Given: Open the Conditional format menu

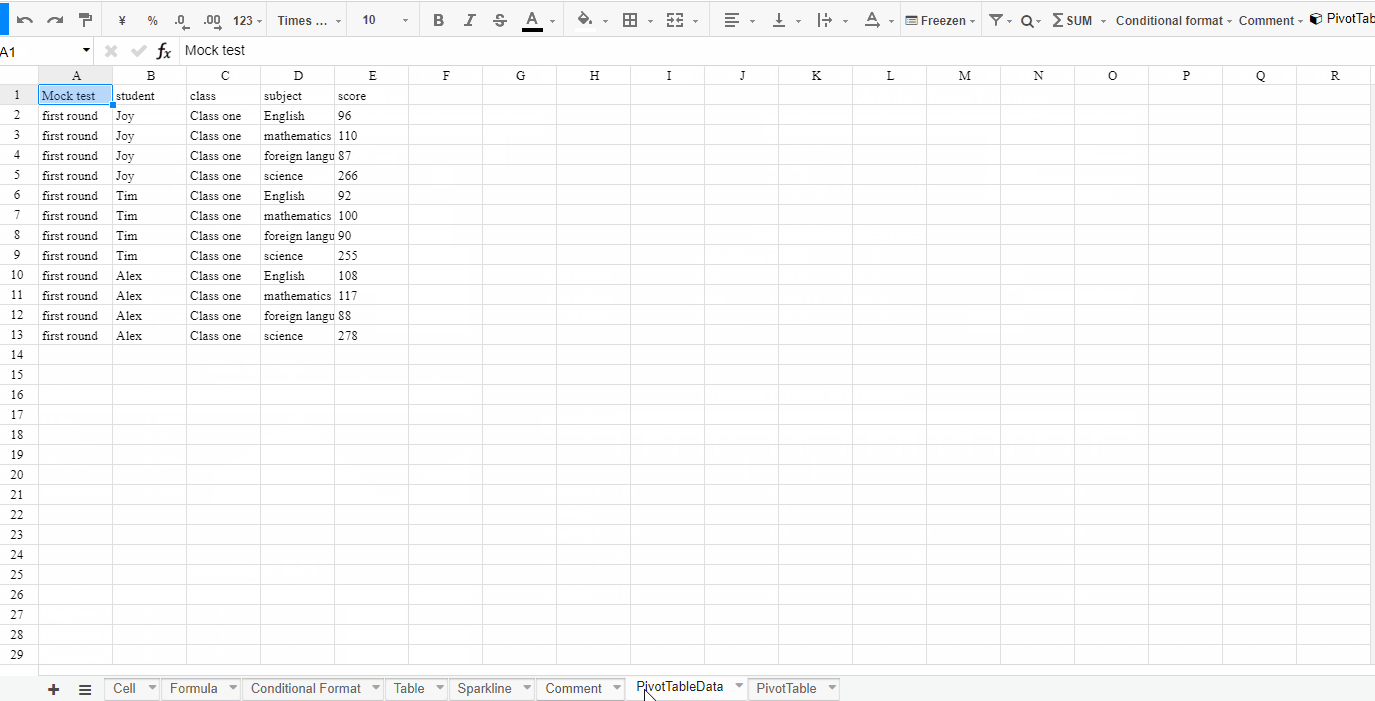Looking at the screenshot, I should coord(1175,20).
